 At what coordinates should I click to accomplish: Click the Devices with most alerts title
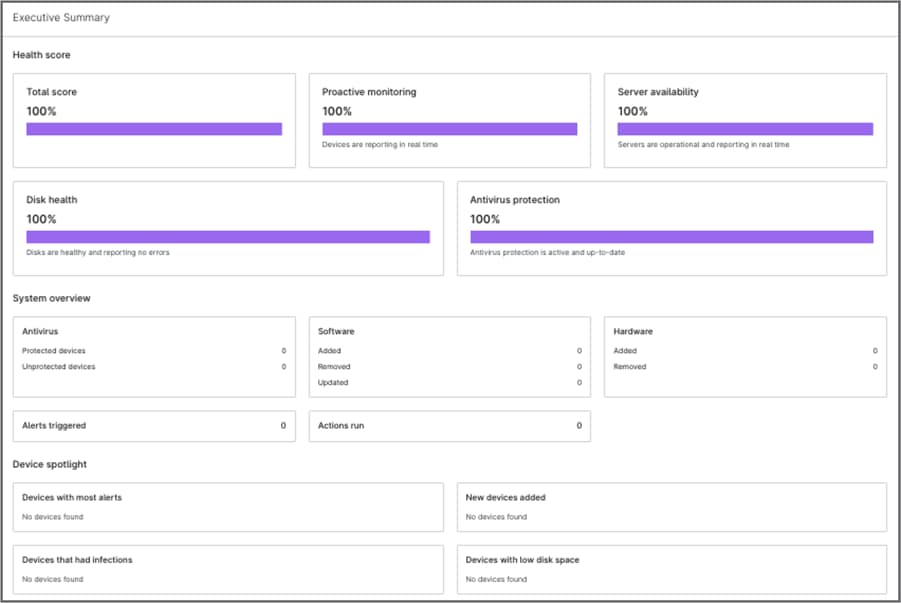click(x=72, y=498)
